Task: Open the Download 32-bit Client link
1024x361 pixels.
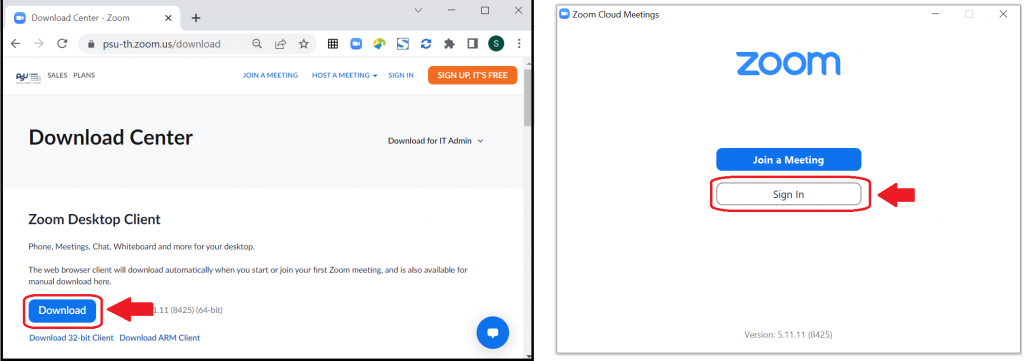Action: [71, 338]
